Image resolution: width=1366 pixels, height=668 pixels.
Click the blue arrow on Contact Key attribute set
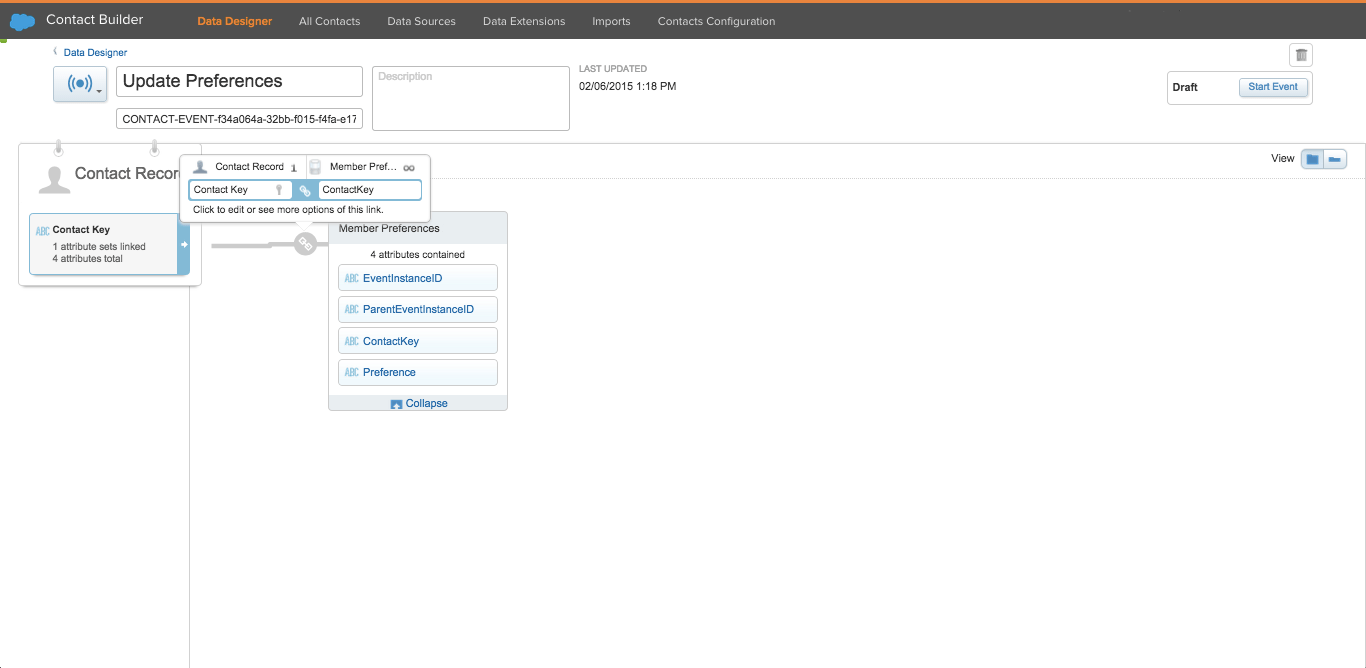pyautogui.click(x=184, y=243)
